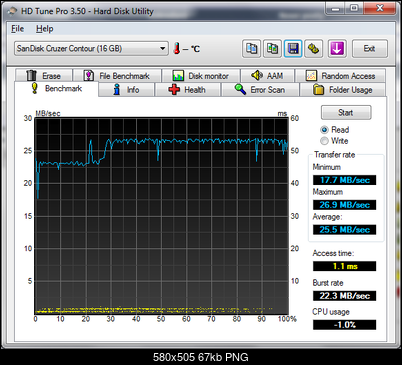Open the Erase tab
This screenshot has width=402, height=365.
click(43, 76)
